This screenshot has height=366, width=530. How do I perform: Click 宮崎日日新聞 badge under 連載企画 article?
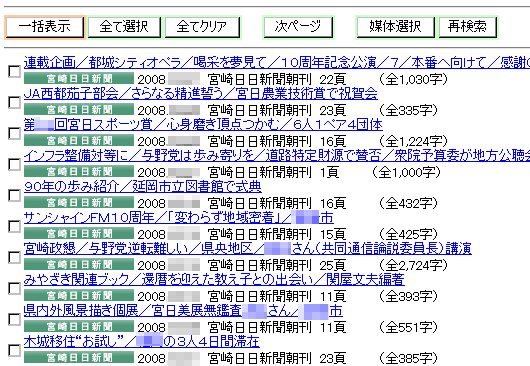click(79, 79)
